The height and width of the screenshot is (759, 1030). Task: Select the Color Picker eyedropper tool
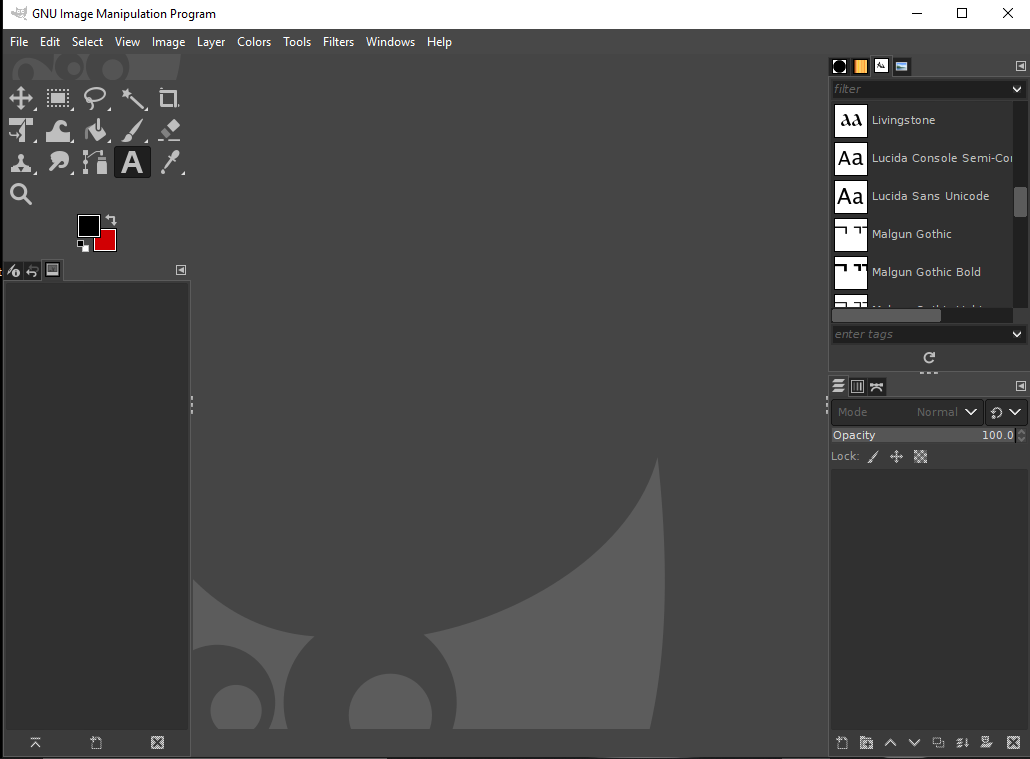click(171, 162)
